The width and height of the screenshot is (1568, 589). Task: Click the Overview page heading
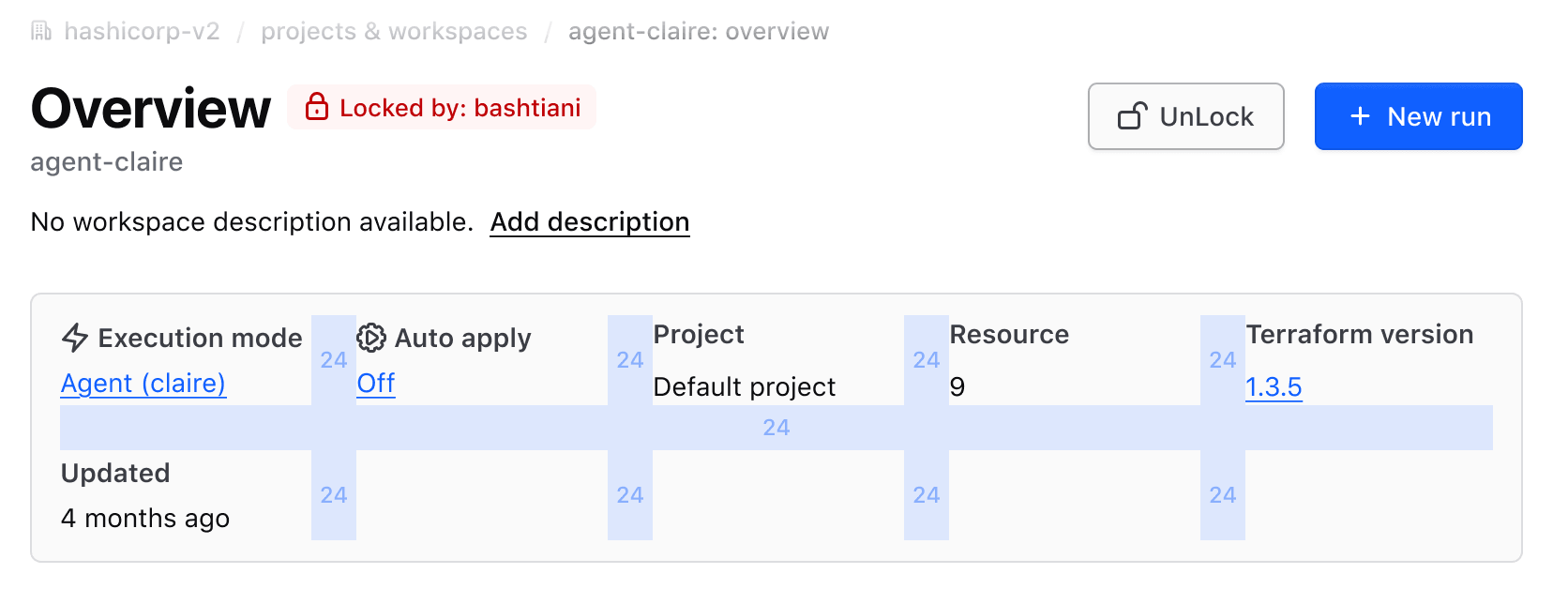pos(151,109)
